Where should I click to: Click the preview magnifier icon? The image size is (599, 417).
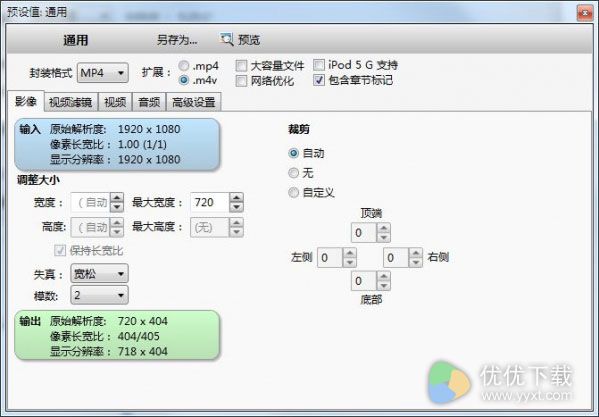[x=226, y=39]
